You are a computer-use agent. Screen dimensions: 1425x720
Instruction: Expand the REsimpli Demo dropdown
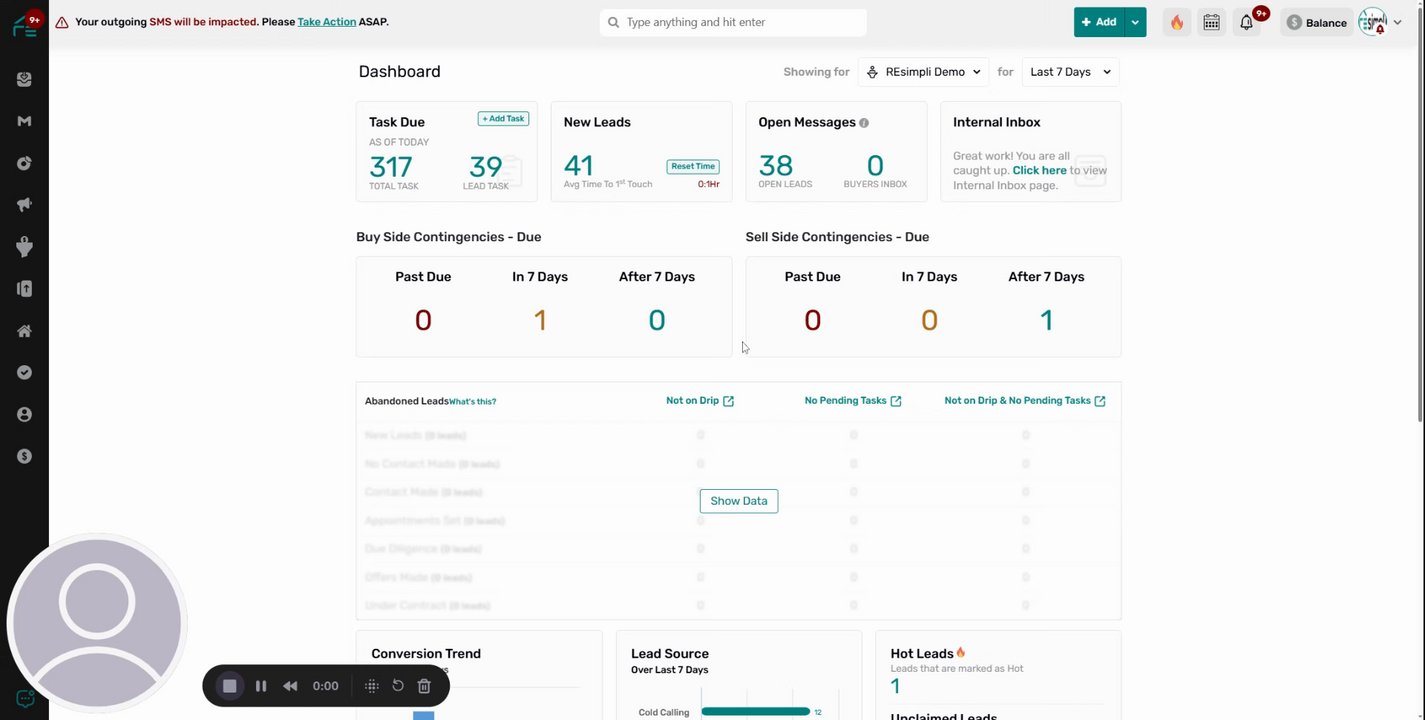coord(923,72)
